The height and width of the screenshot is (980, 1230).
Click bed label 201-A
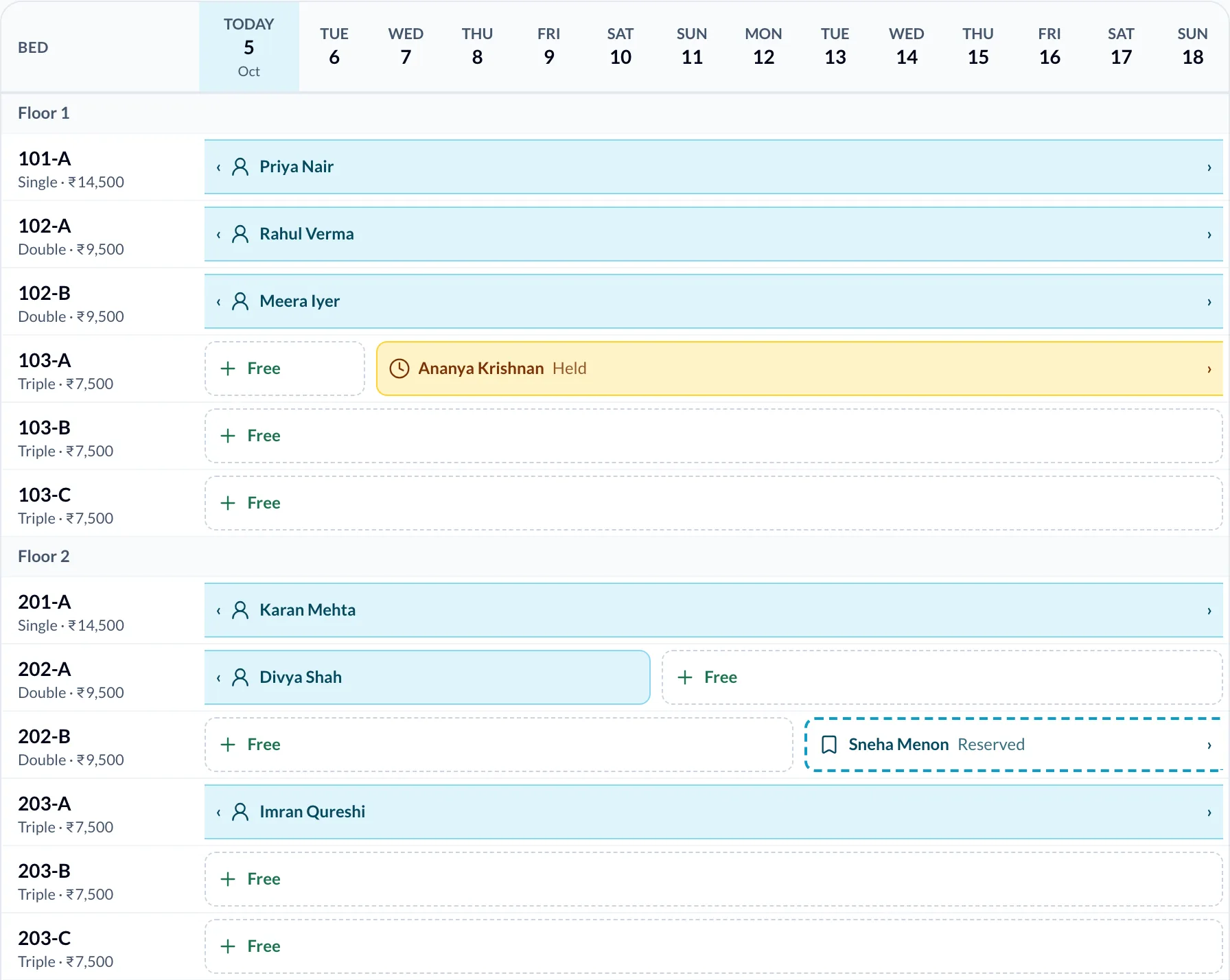click(45, 602)
